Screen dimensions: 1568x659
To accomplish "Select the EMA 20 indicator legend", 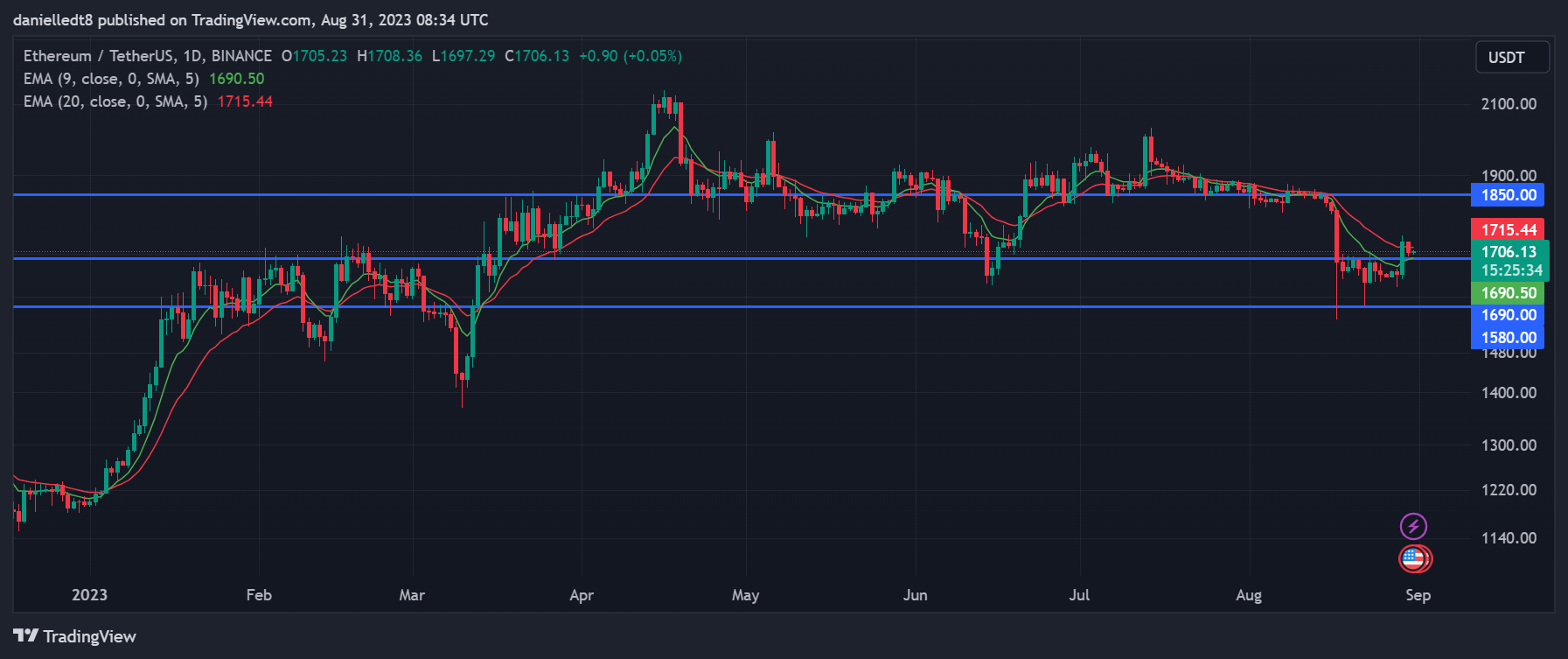I will coord(115,102).
